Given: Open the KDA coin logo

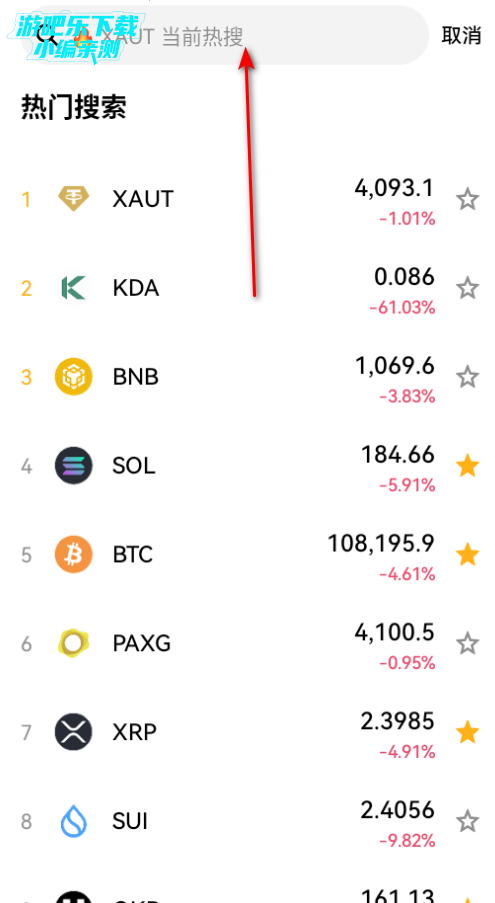Looking at the screenshot, I should point(74,288).
